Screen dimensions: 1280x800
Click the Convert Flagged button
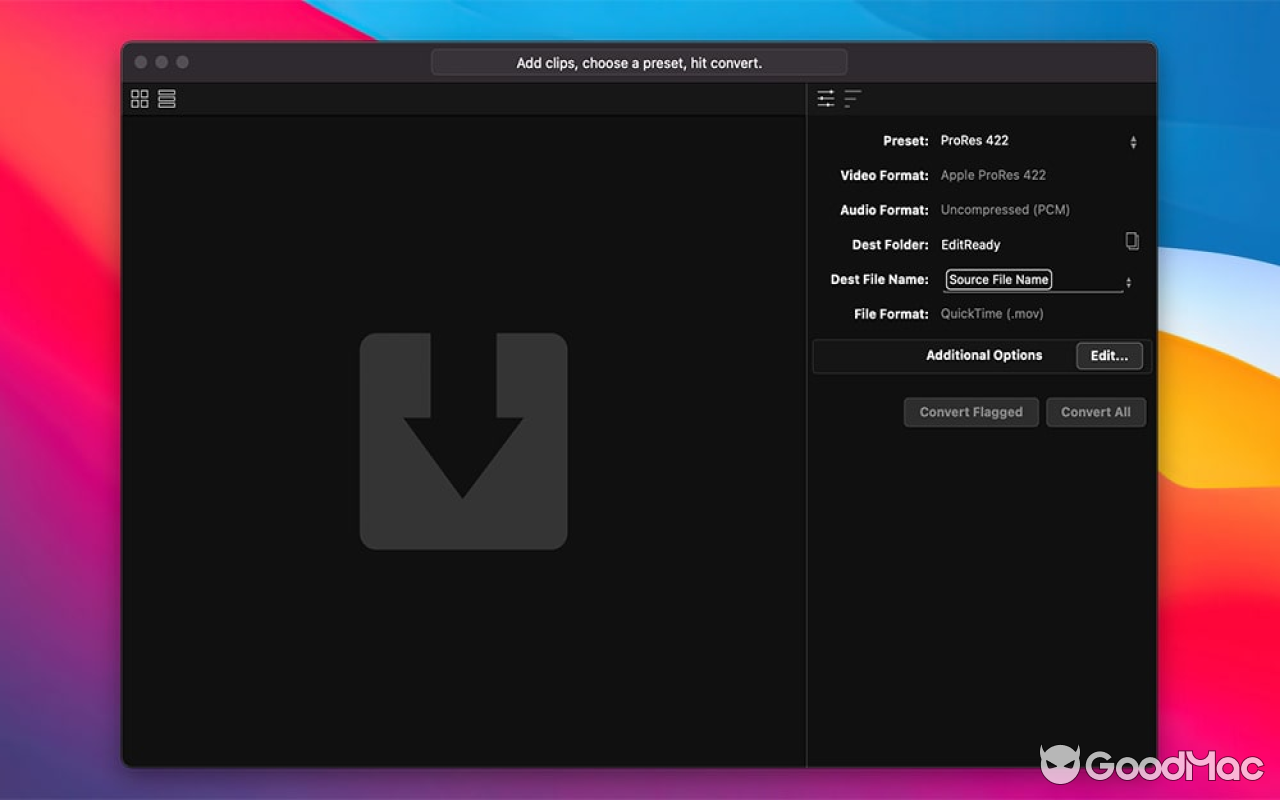(970, 412)
